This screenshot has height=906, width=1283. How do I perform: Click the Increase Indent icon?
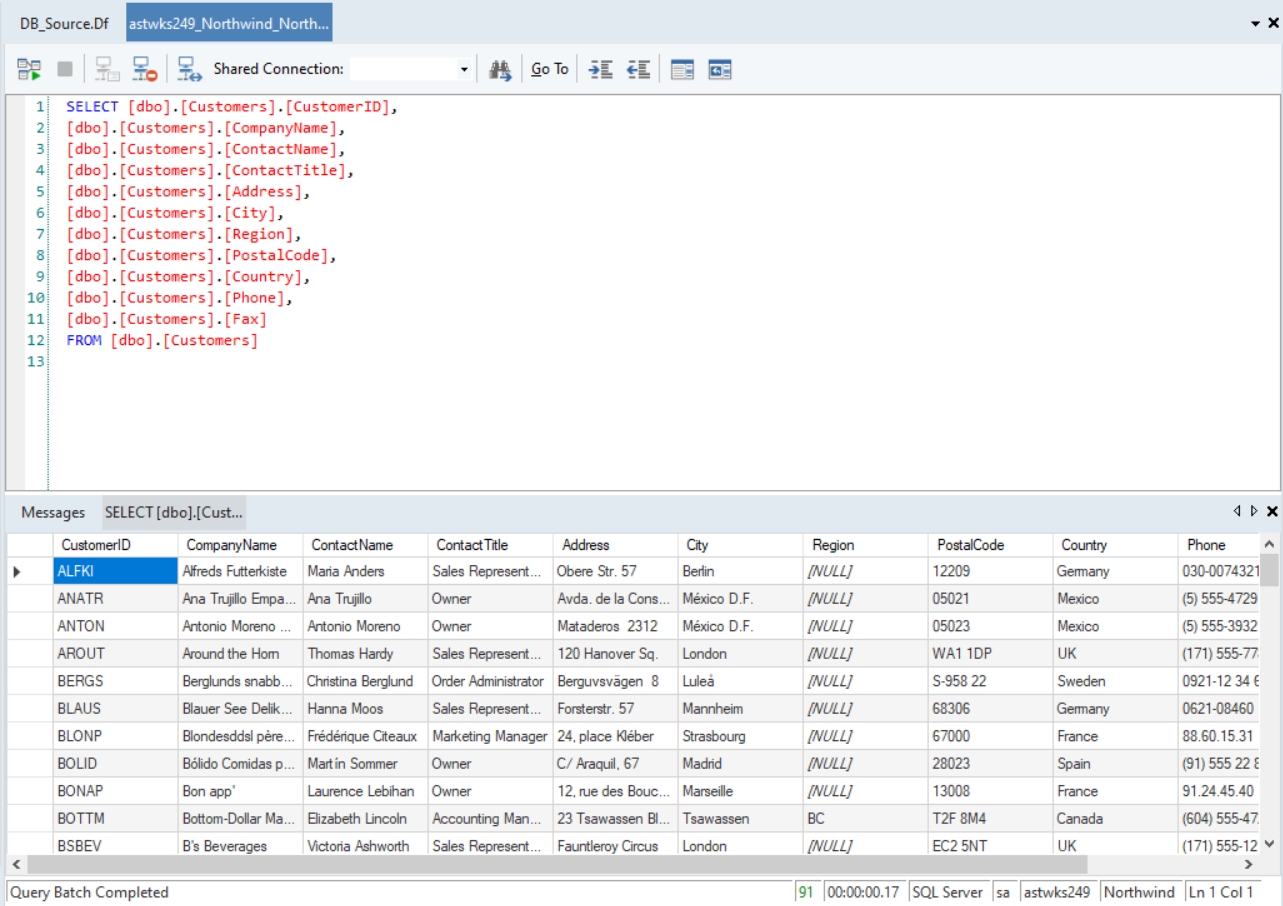(600, 69)
